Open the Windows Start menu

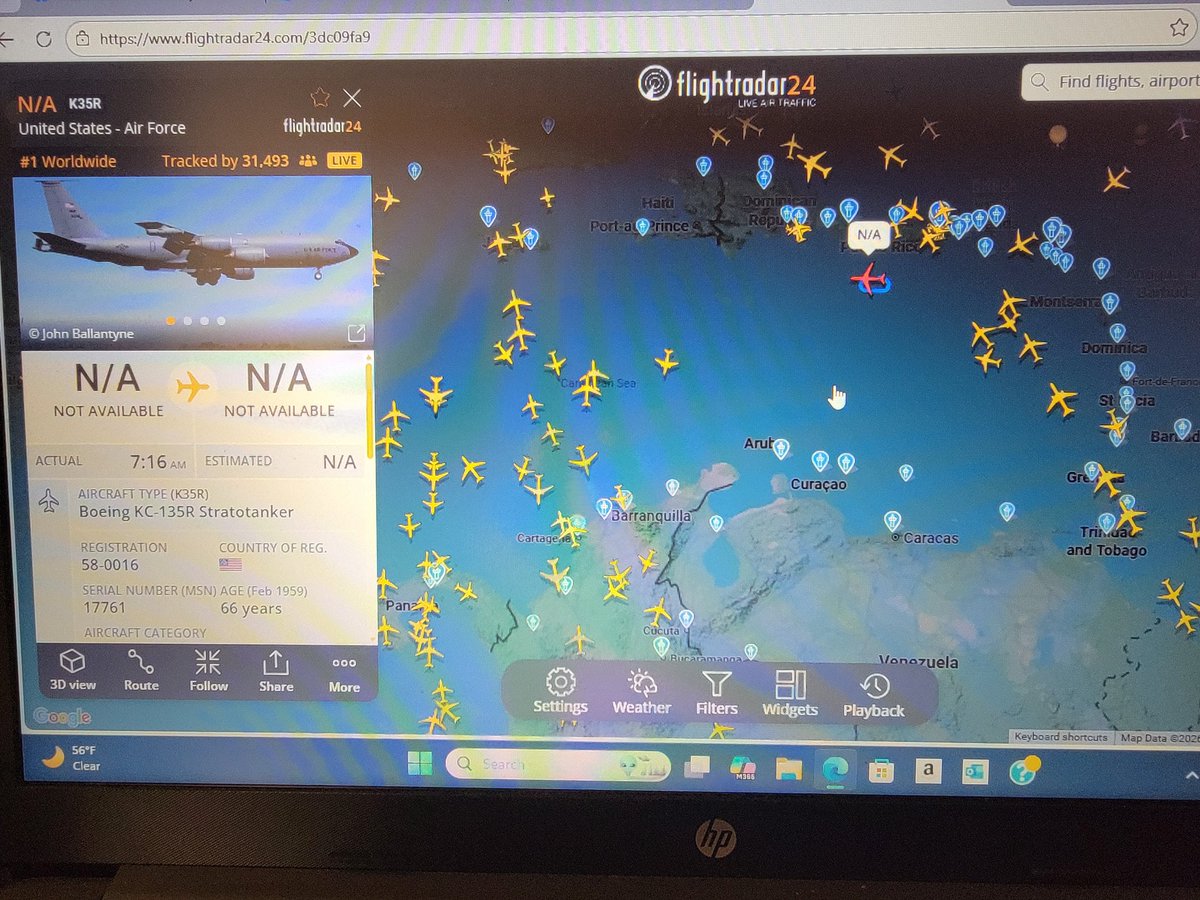(420, 765)
